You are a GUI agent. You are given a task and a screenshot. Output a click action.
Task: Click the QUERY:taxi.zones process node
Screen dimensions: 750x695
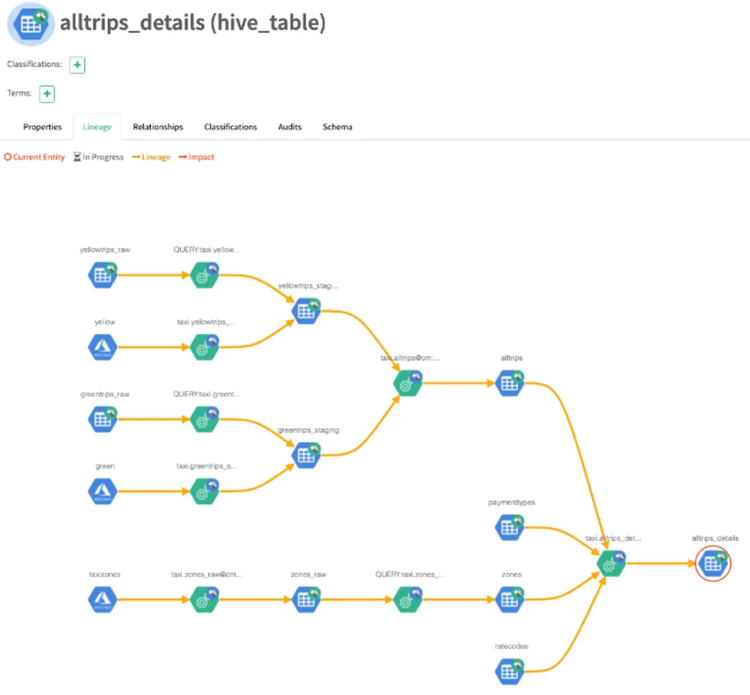point(408,599)
